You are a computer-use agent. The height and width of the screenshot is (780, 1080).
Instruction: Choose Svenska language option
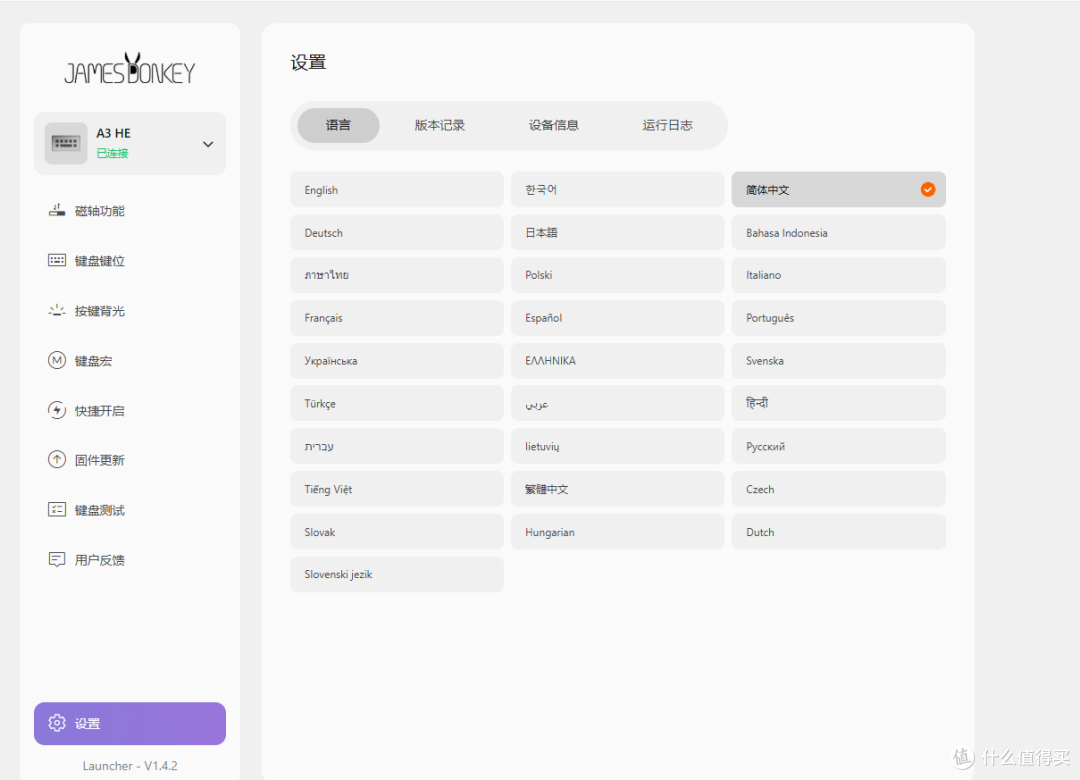click(838, 360)
